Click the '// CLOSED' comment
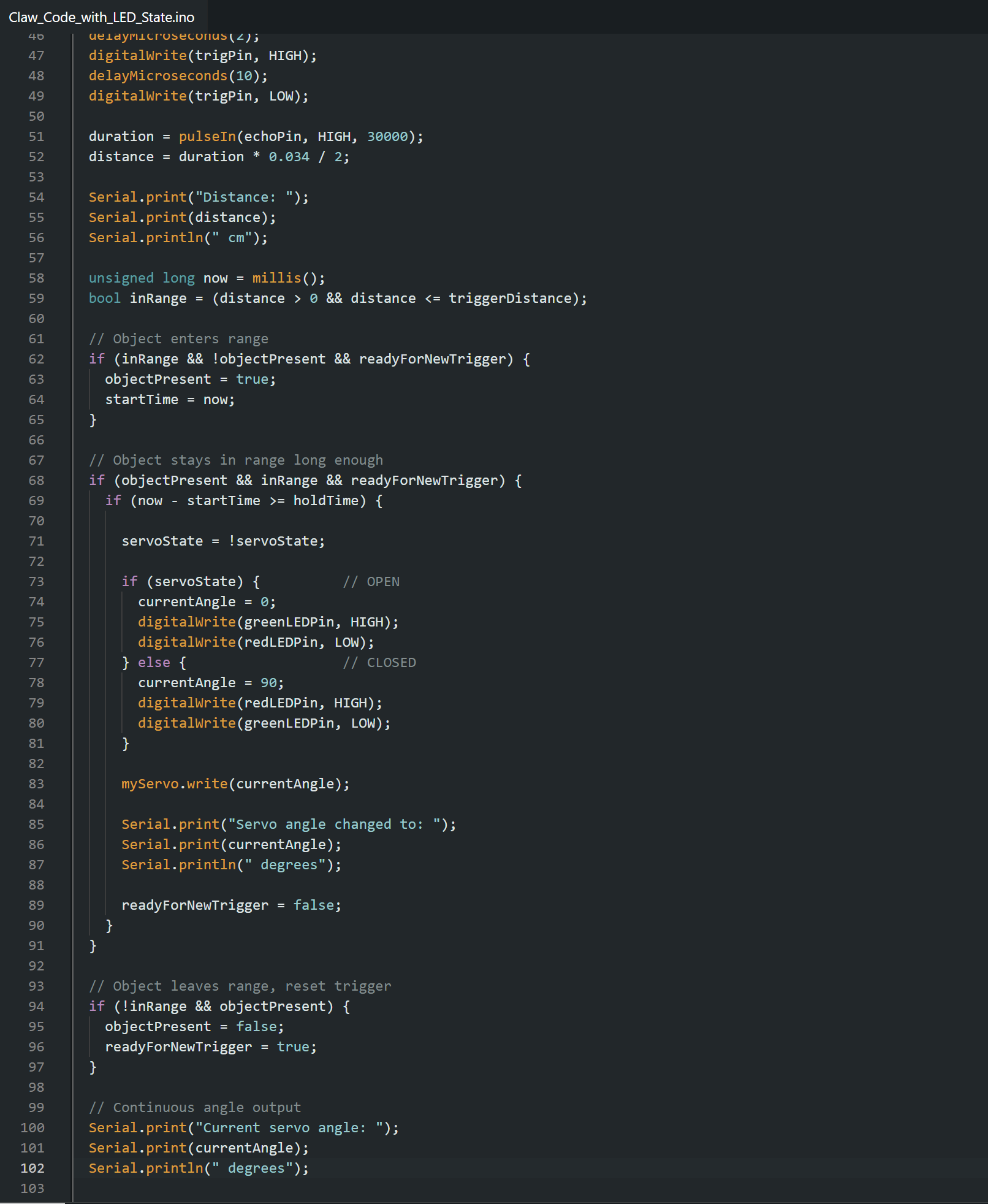The height and width of the screenshot is (1204, 988). [x=379, y=663]
